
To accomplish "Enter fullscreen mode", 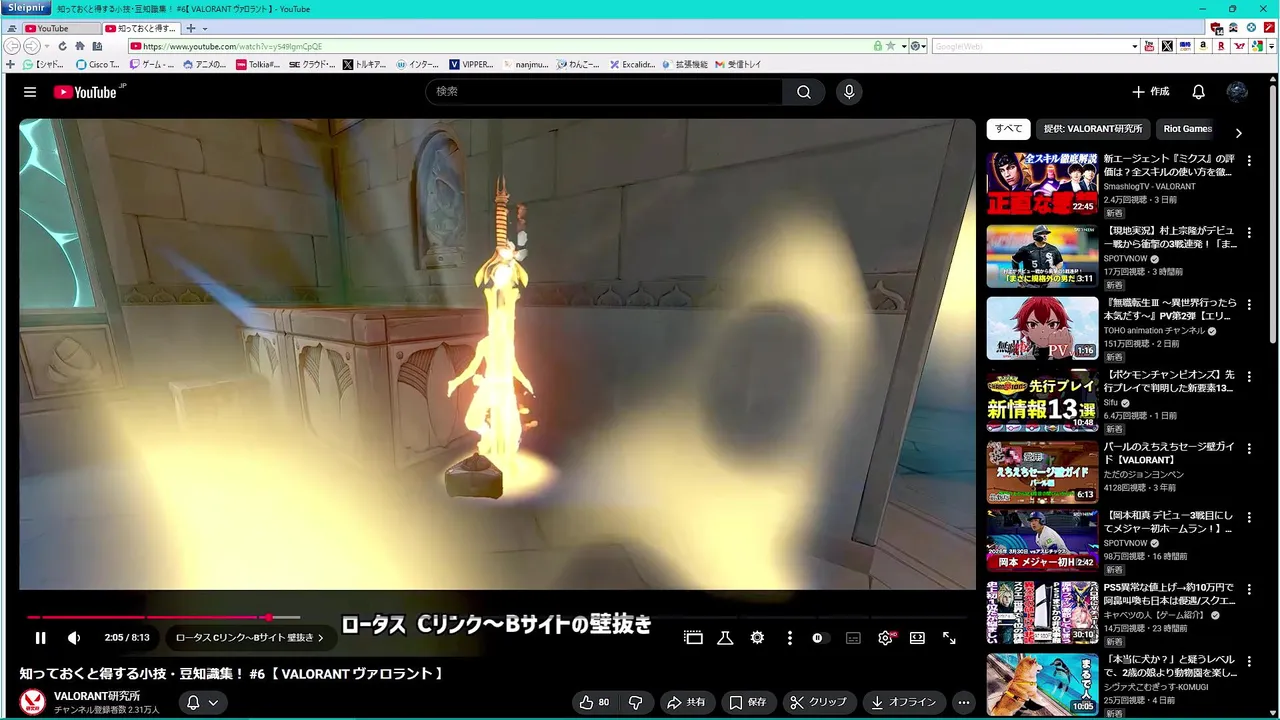I will pyautogui.click(x=949, y=638).
